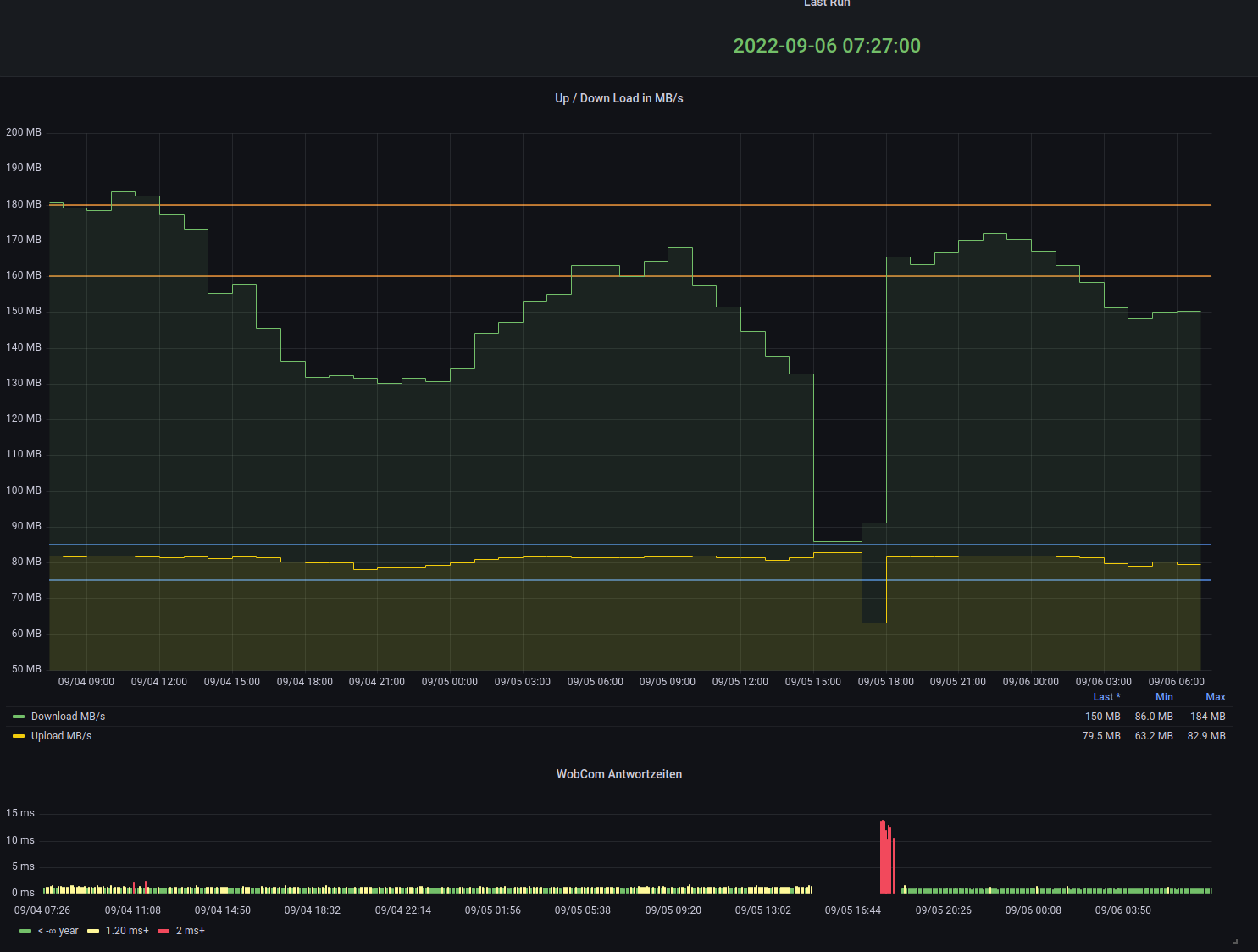
Task: Click the red response-time spike bar
Action: pos(885,857)
